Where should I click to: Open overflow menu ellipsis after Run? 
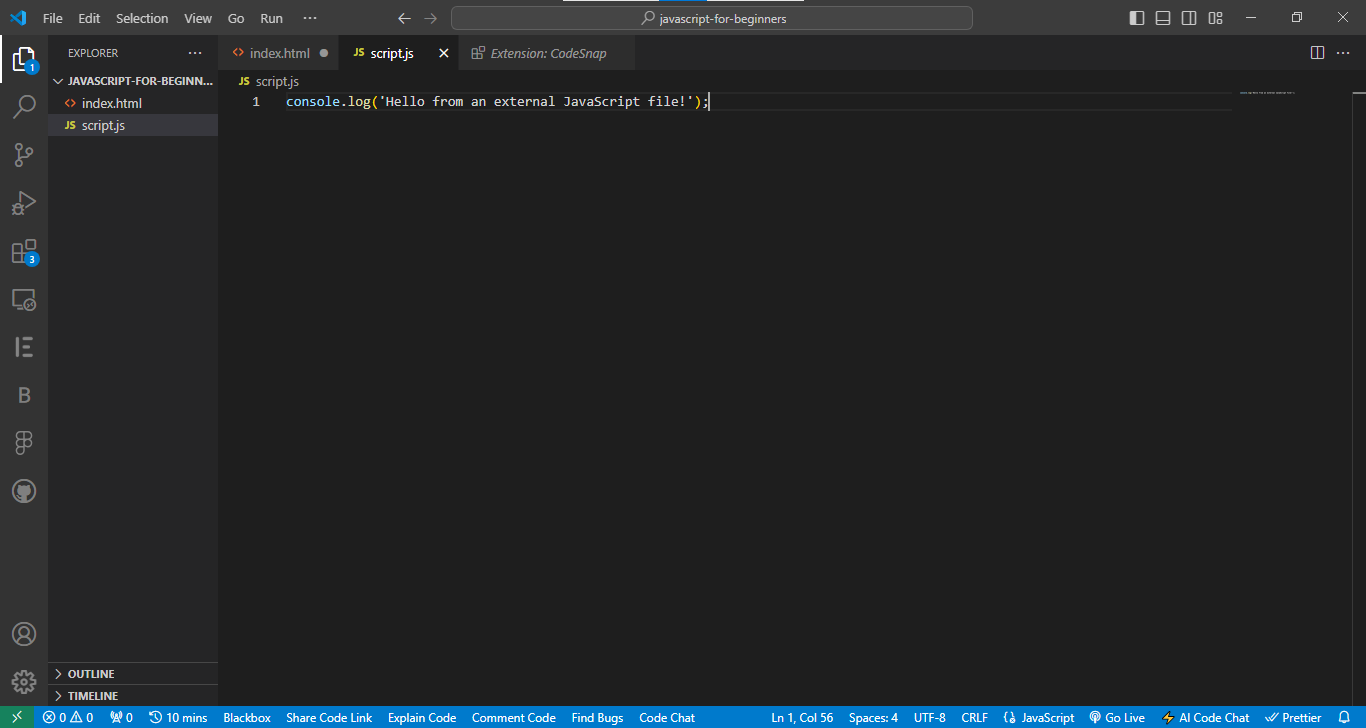[310, 18]
